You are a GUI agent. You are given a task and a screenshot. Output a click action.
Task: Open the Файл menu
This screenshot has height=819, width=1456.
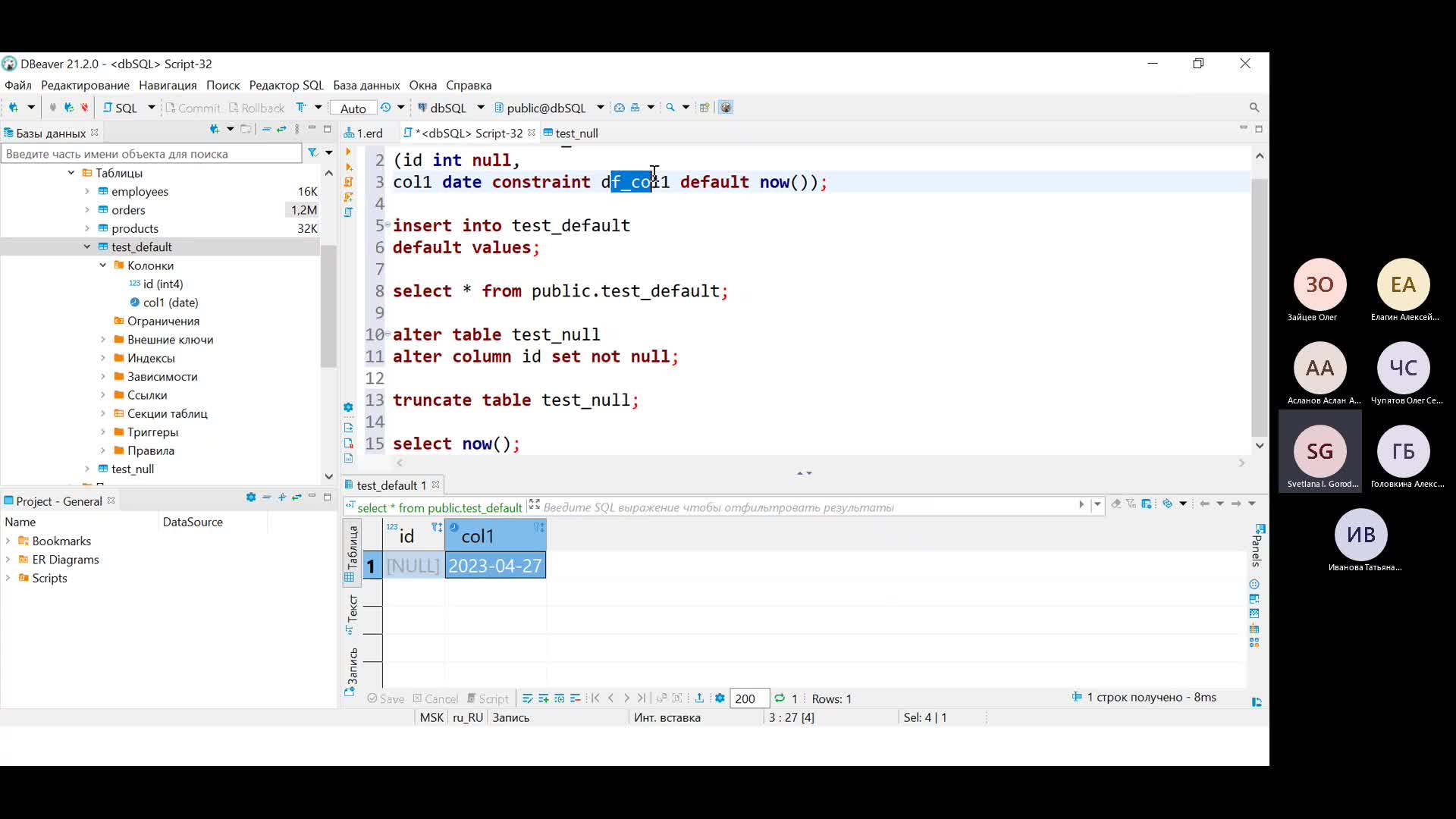(18, 85)
